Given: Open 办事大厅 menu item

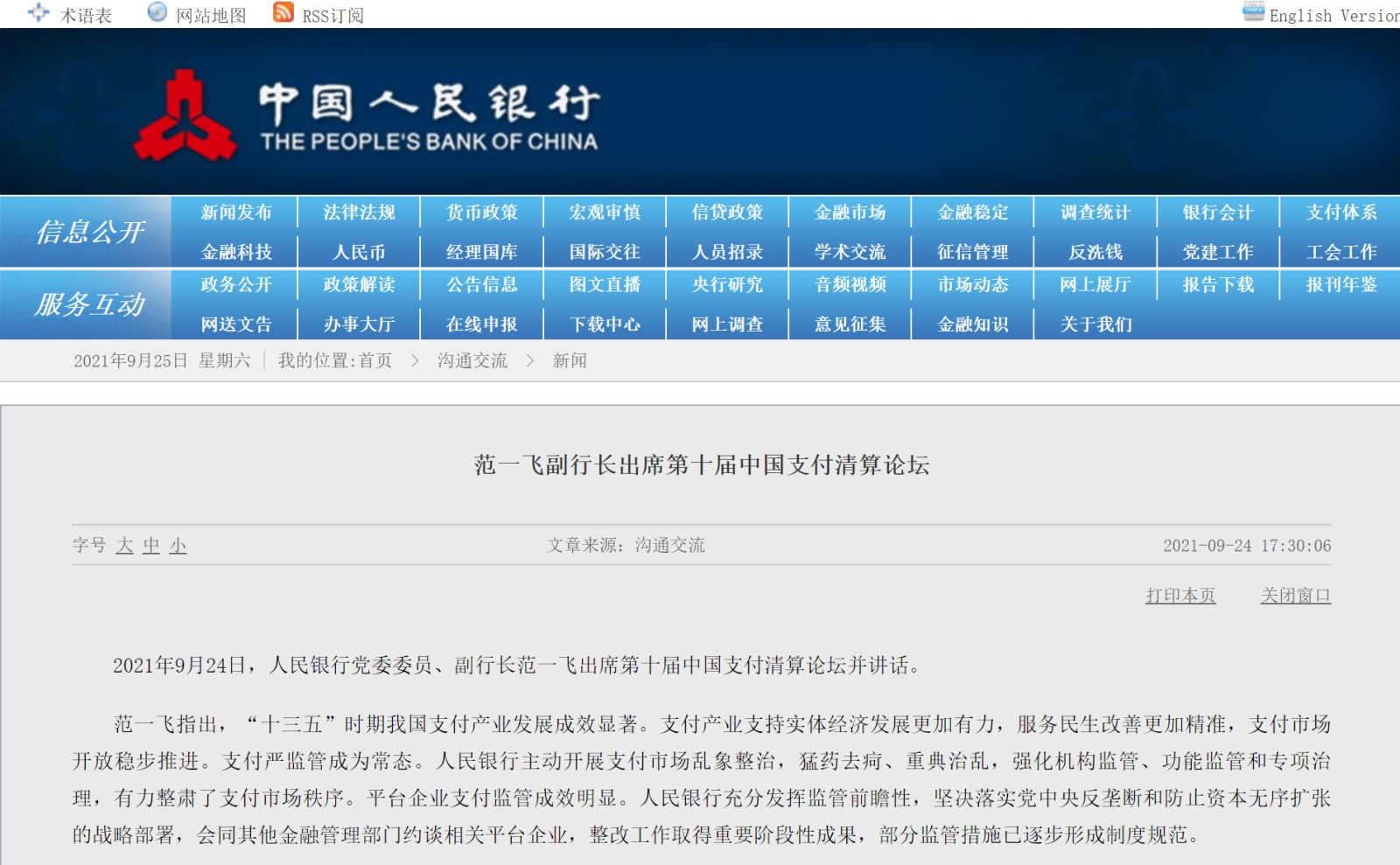Looking at the screenshot, I should tap(359, 324).
